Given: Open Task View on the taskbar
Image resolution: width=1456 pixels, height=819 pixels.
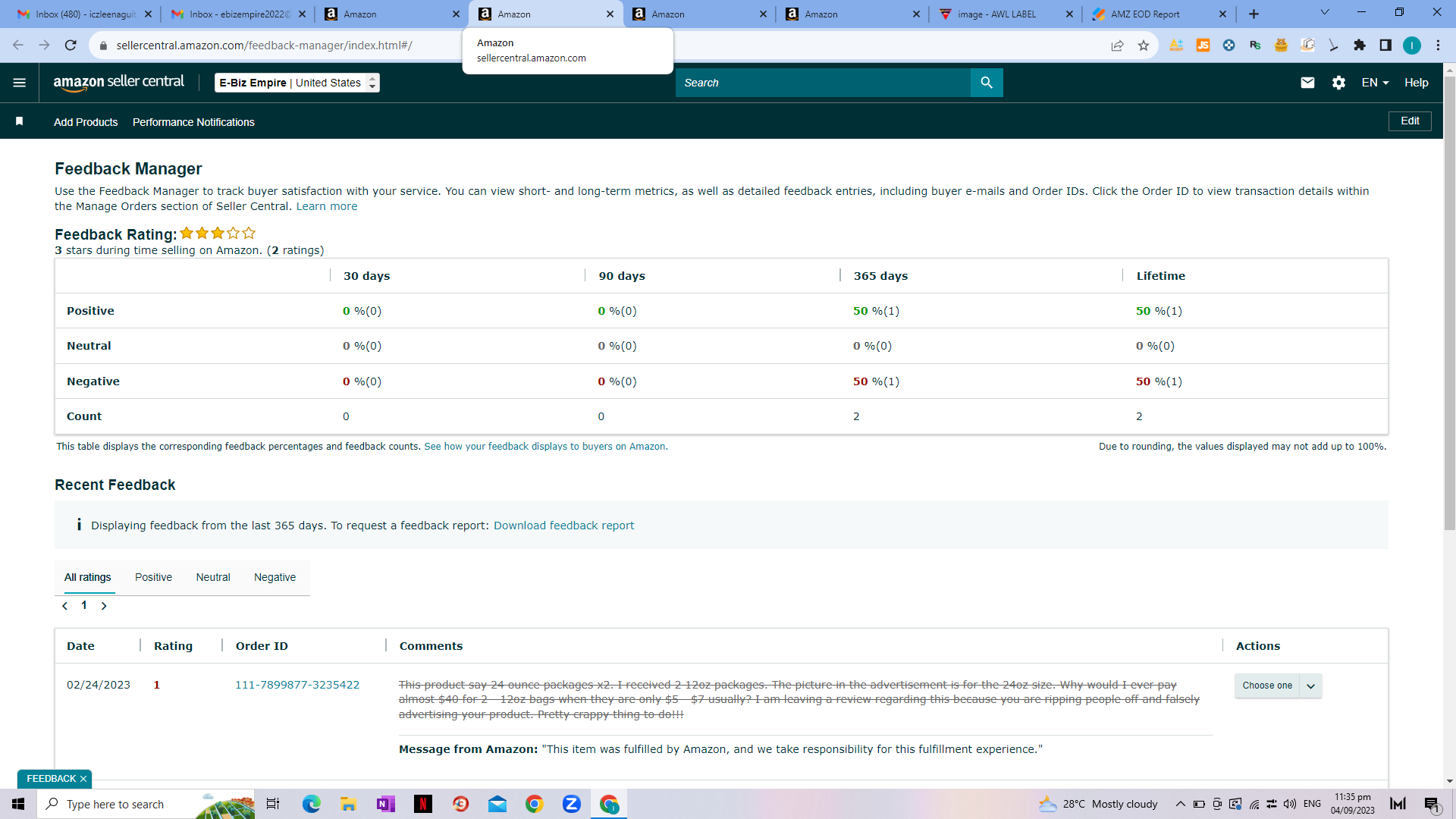Looking at the screenshot, I should [273, 804].
